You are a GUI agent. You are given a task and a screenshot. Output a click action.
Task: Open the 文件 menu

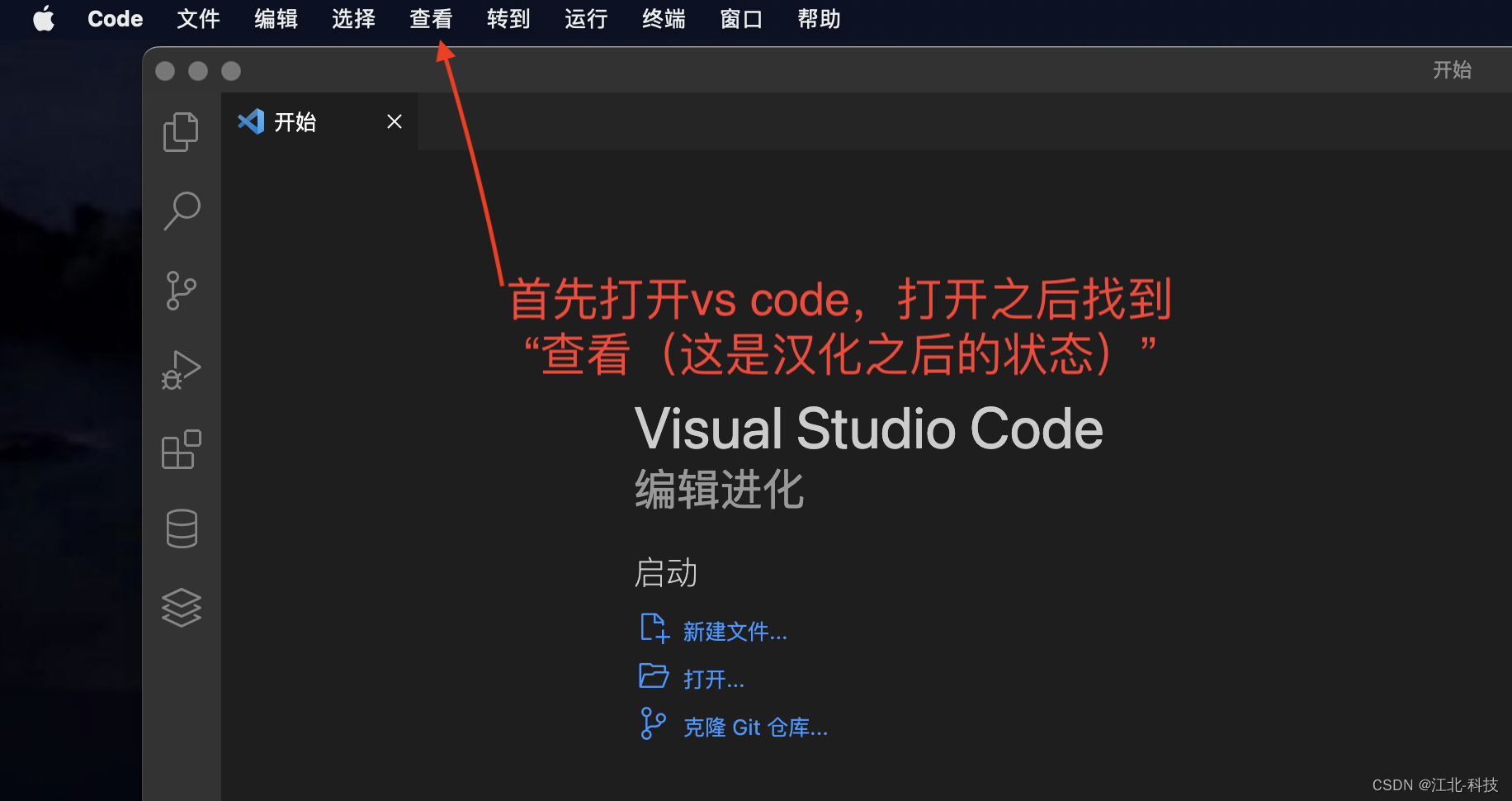click(x=198, y=18)
